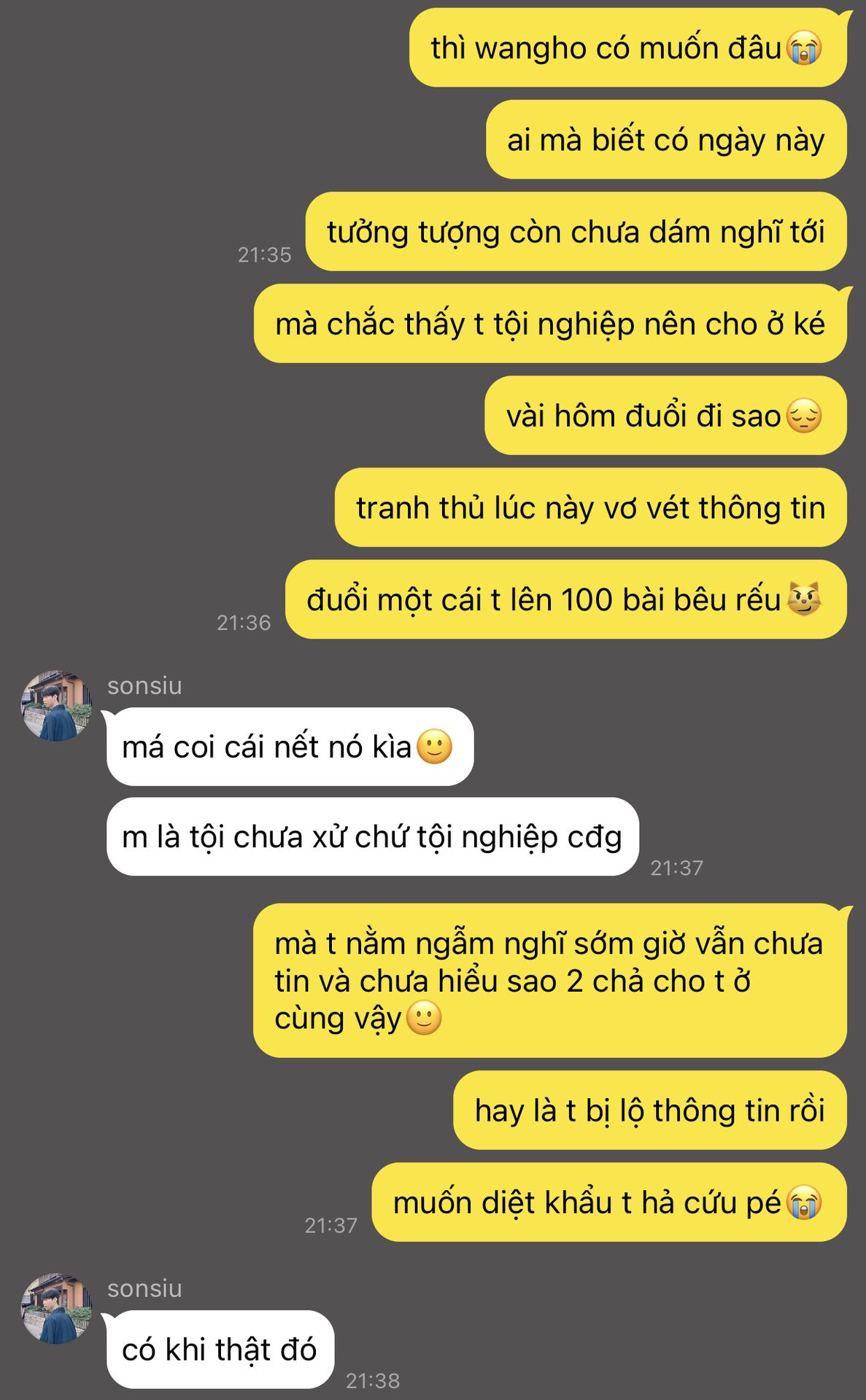
Task: Tap the crying emoji in the wangho message
Action: 804,49
